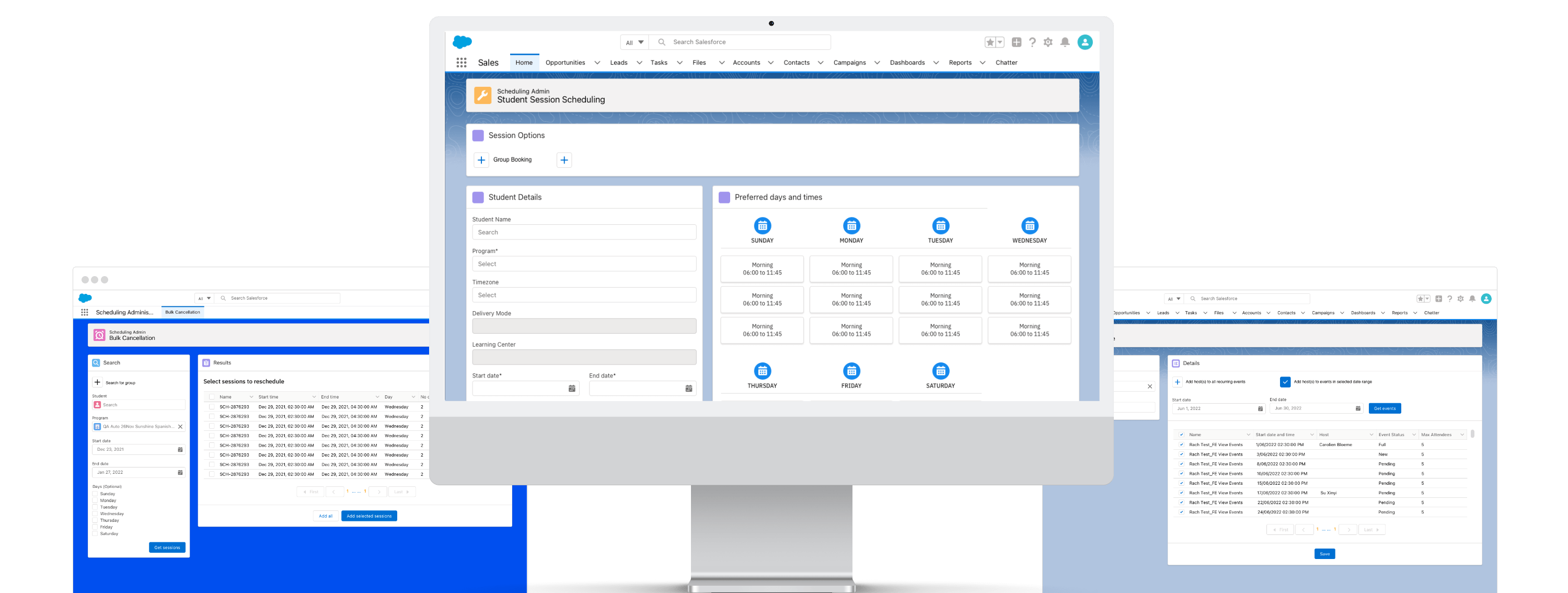The image size is (1568, 593).
Task: Open the Dashboards tab in right Details window
Action: pyautogui.click(x=1363, y=313)
